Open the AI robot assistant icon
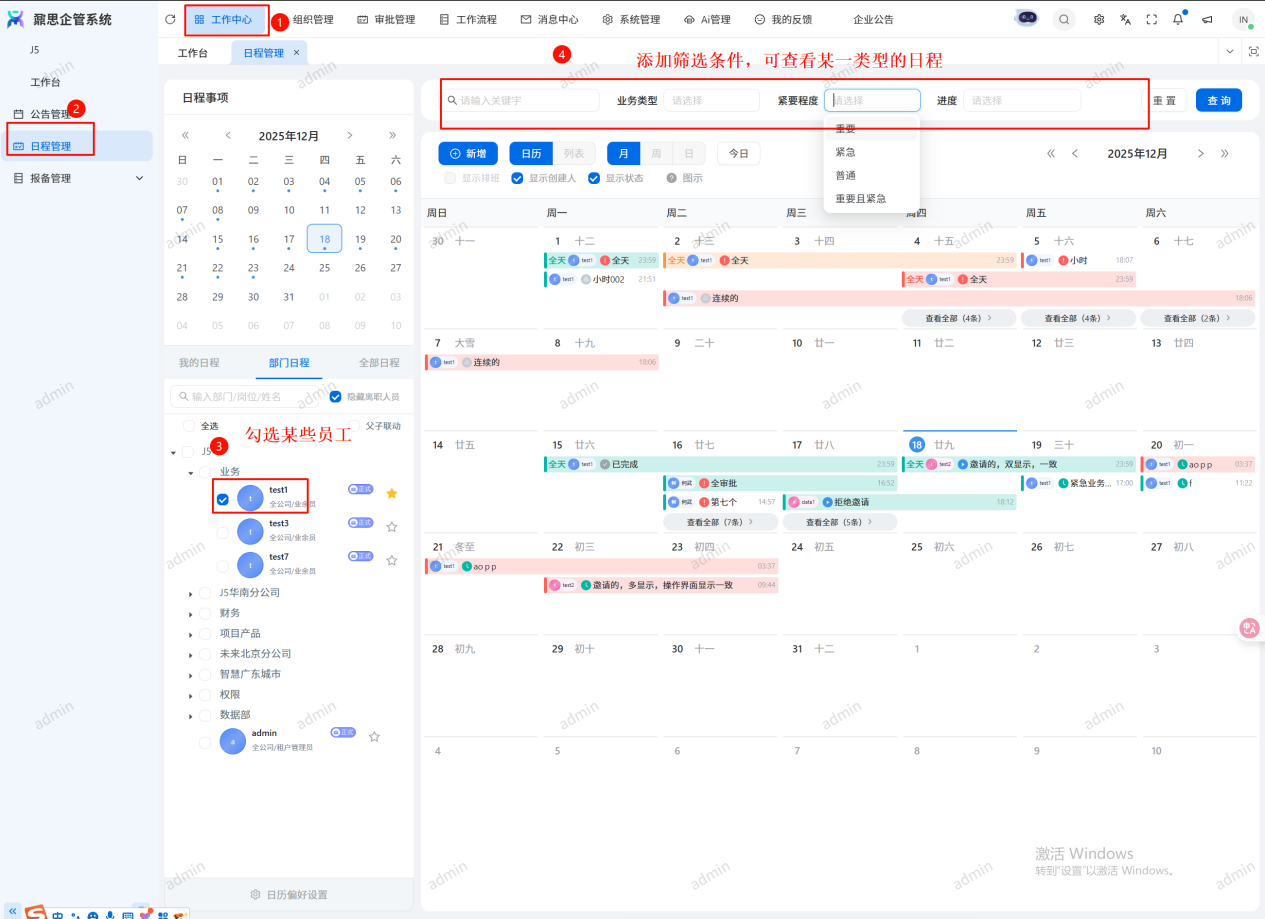This screenshot has width=1265, height=919. coord(1026,19)
